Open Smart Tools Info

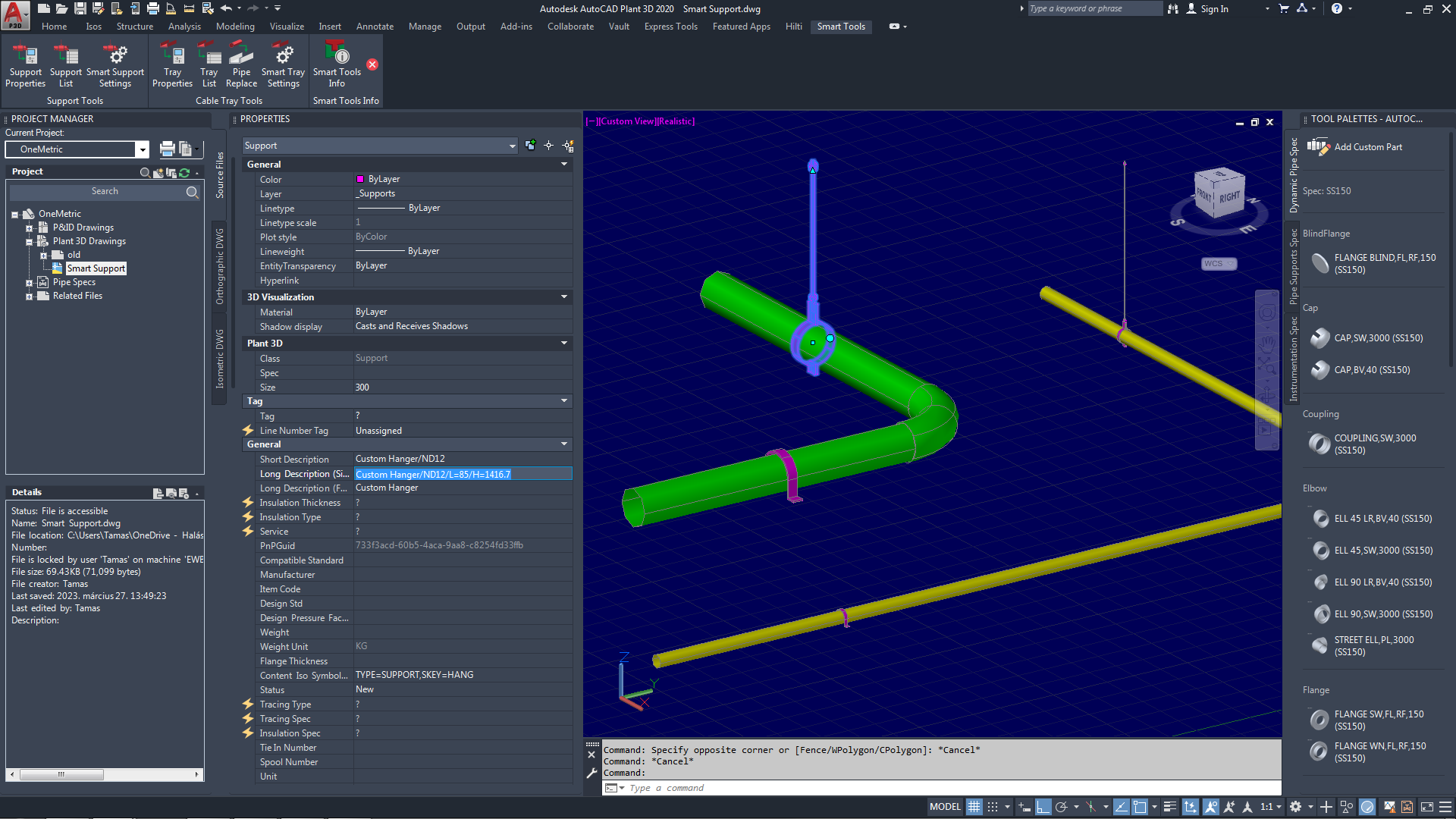(337, 66)
